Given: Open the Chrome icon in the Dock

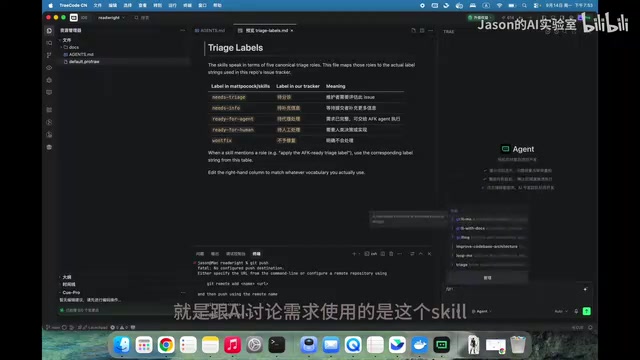Looking at the screenshot, I should [166, 345].
